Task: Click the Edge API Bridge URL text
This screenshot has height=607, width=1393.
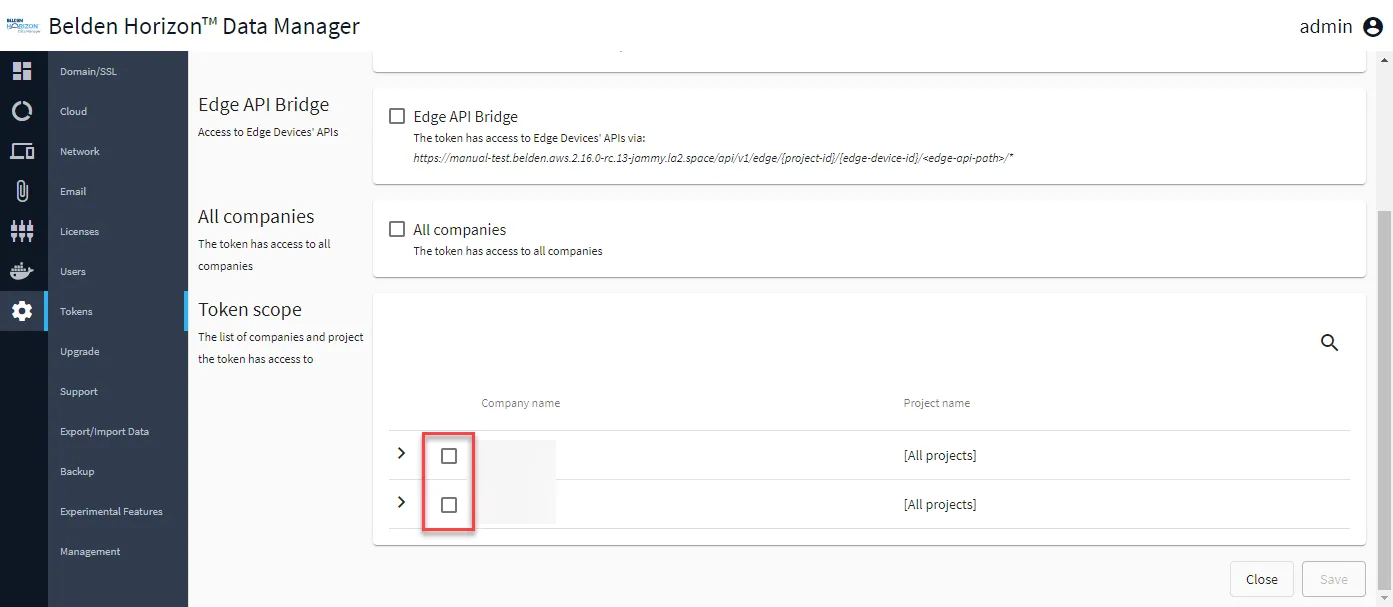Action: point(715,158)
